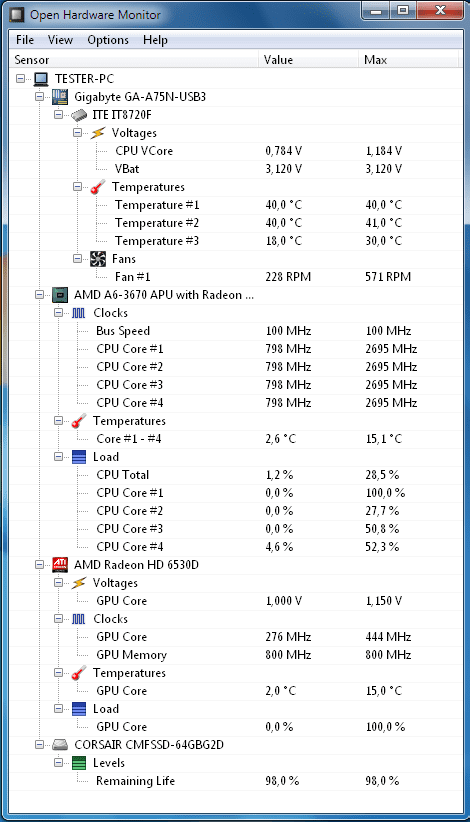Collapse the motherboard Voltages group
Viewport: 470px width, 822px height.
[x=78, y=133]
